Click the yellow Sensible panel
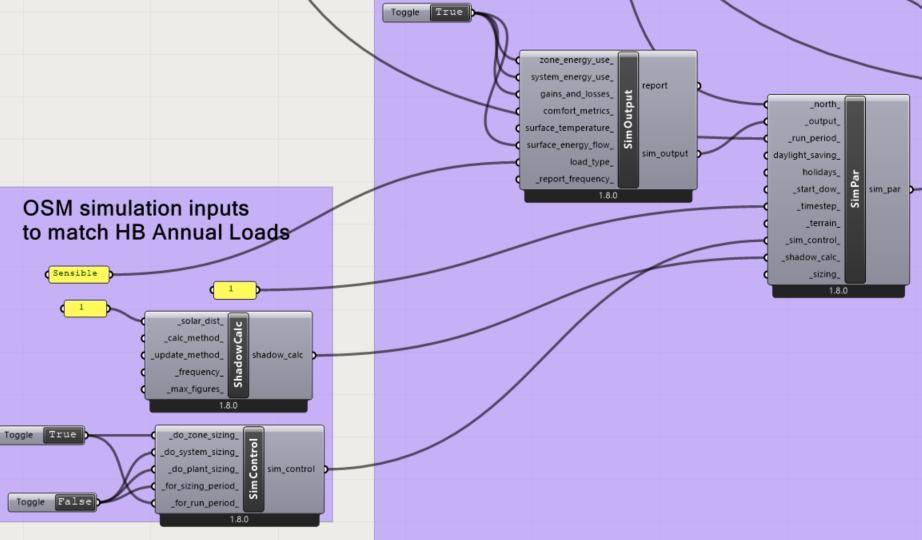 tap(78, 273)
